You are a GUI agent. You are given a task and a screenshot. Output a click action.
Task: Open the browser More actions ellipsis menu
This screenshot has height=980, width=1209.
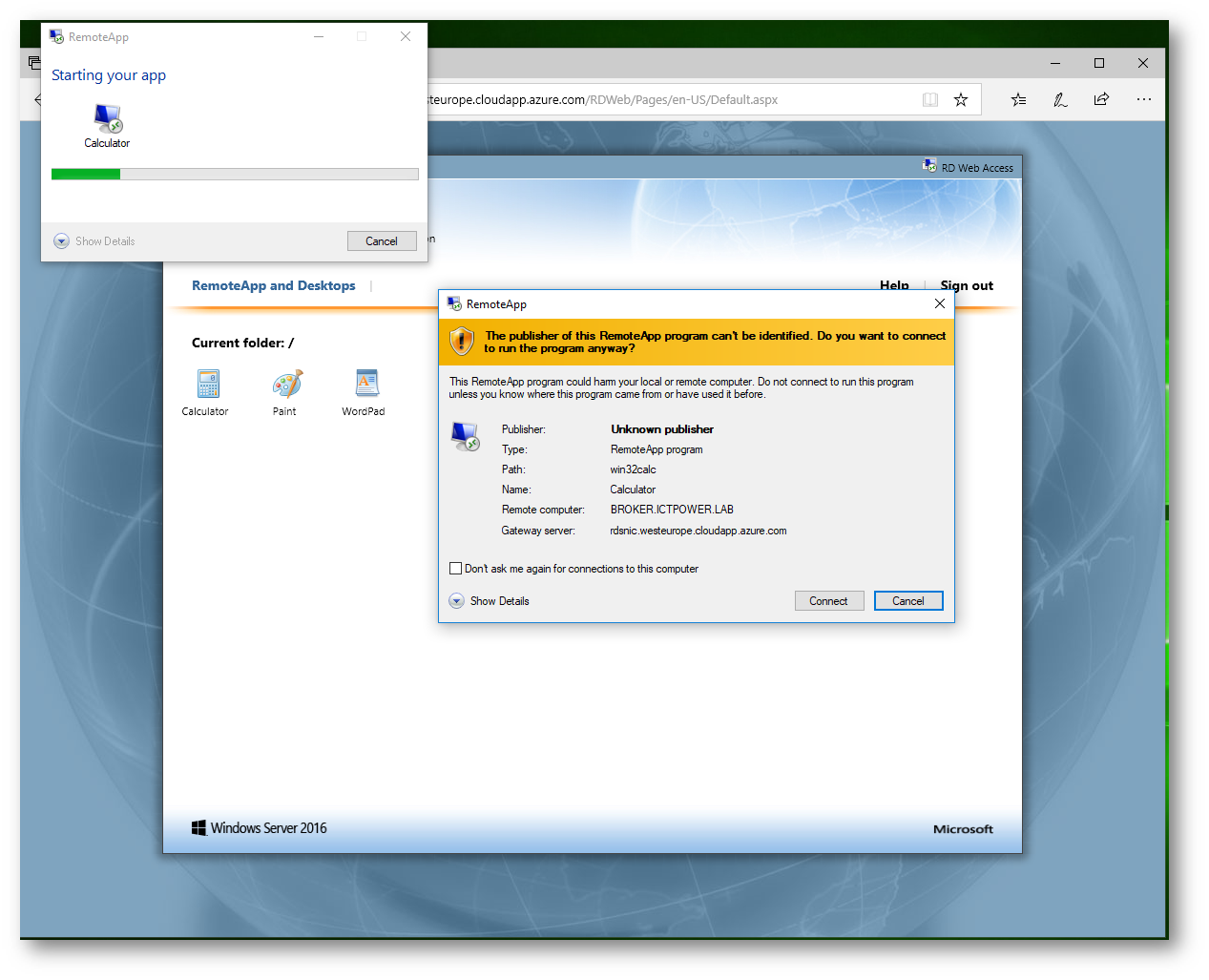tap(1143, 99)
